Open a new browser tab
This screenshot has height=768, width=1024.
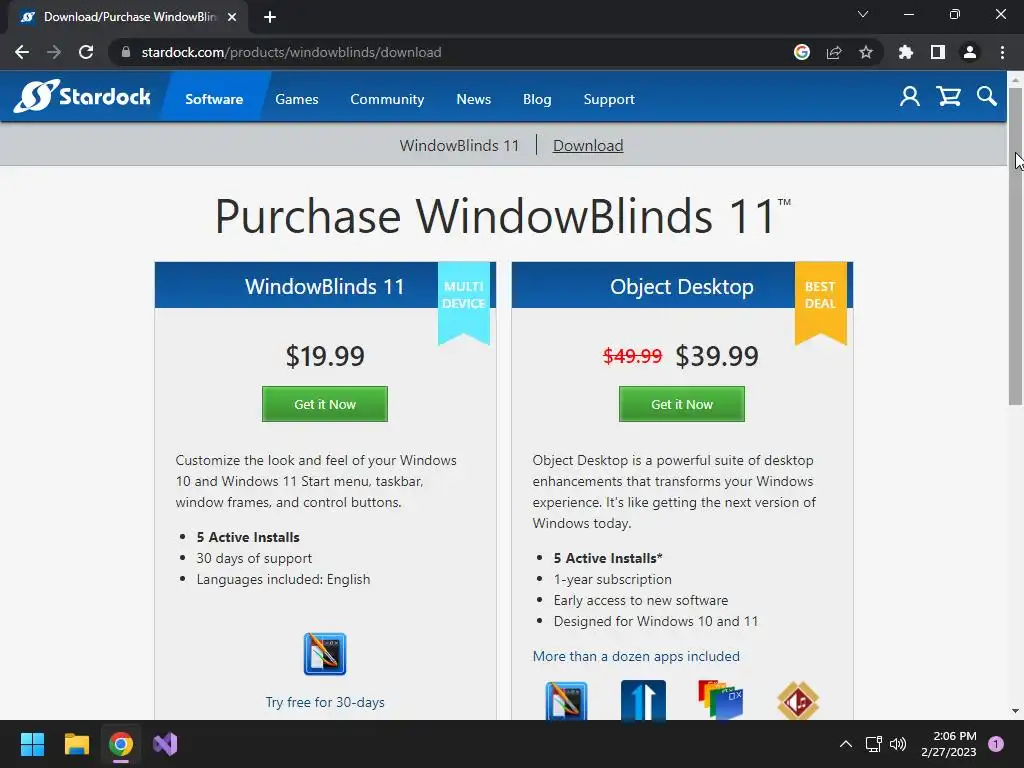tap(270, 17)
